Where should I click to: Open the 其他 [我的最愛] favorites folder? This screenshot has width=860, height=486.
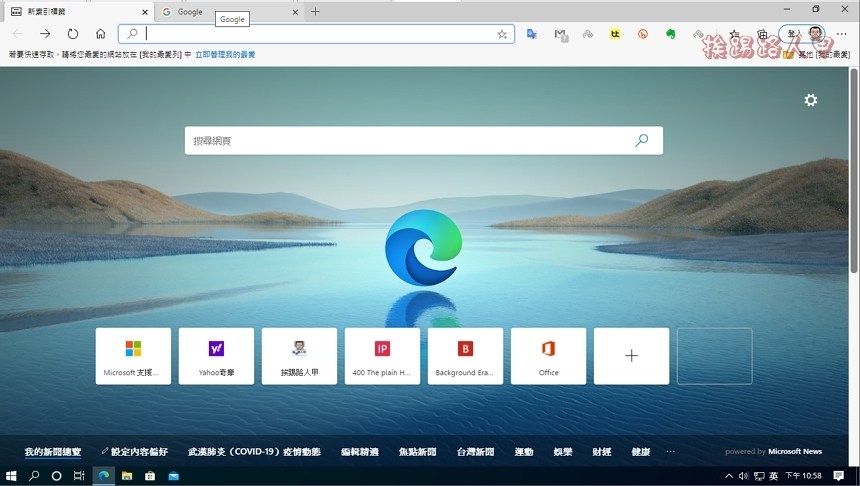coord(817,54)
